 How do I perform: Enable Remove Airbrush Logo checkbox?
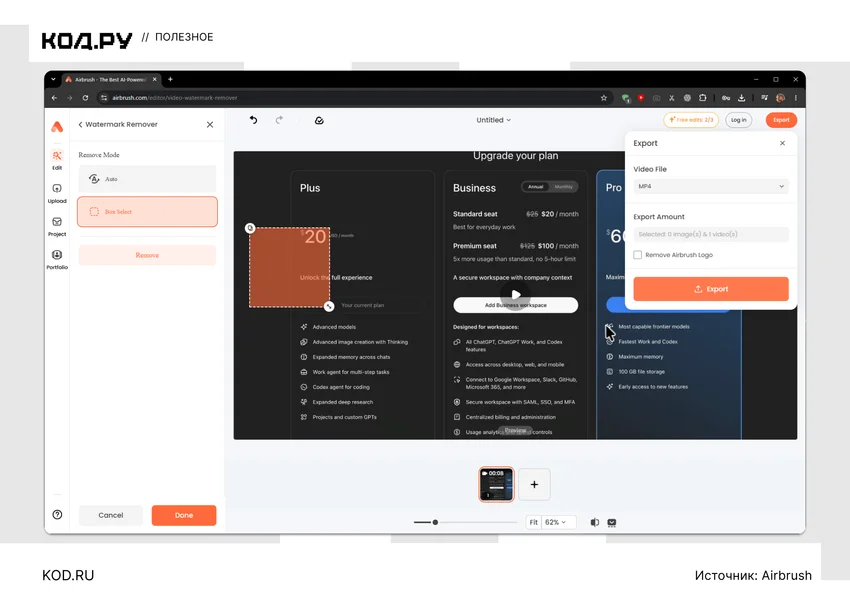click(x=638, y=255)
